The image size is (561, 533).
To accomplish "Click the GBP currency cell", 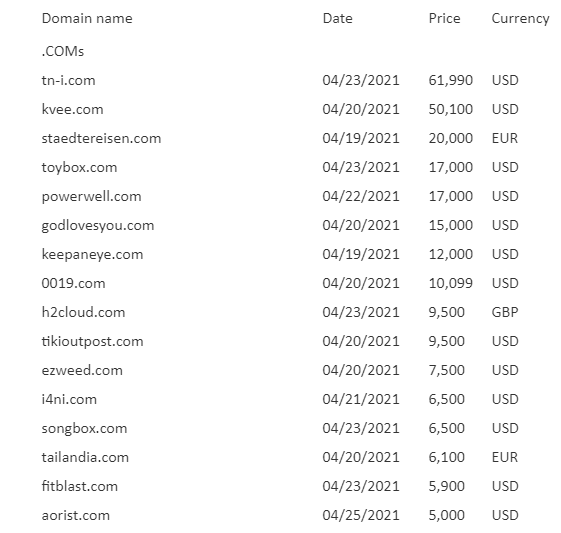I will pyautogui.click(x=505, y=312).
